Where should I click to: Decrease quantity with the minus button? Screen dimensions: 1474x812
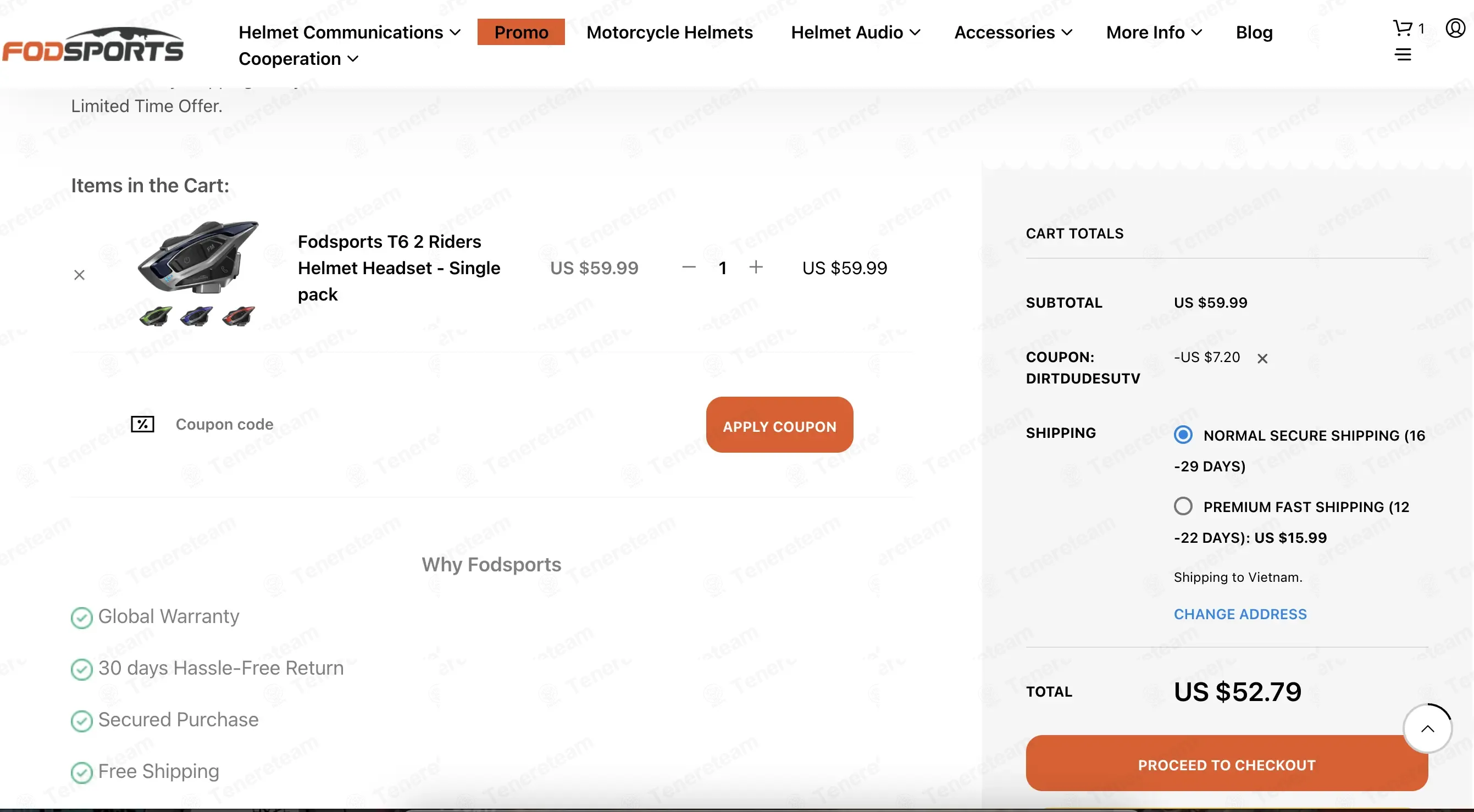tap(689, 267)
